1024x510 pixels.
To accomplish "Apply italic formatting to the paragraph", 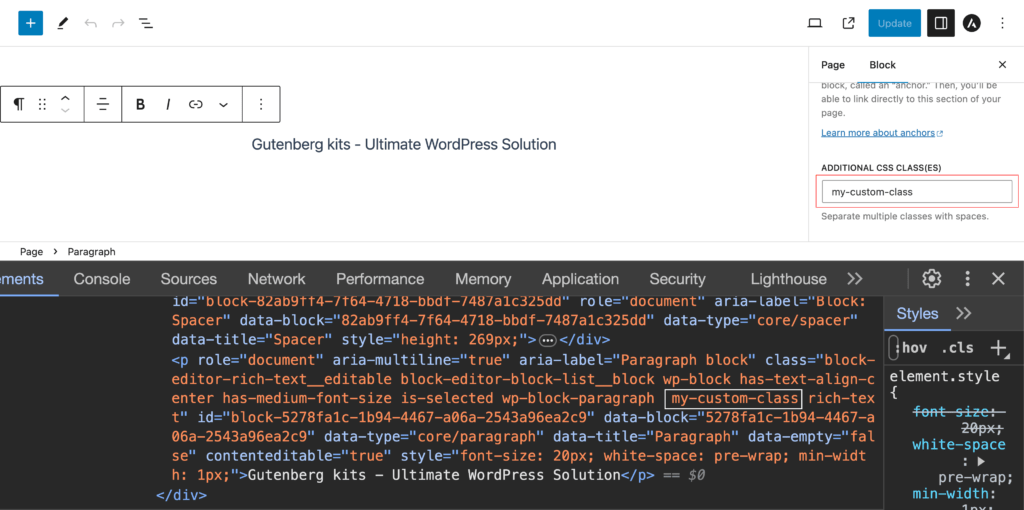I will tap(168, 104).
